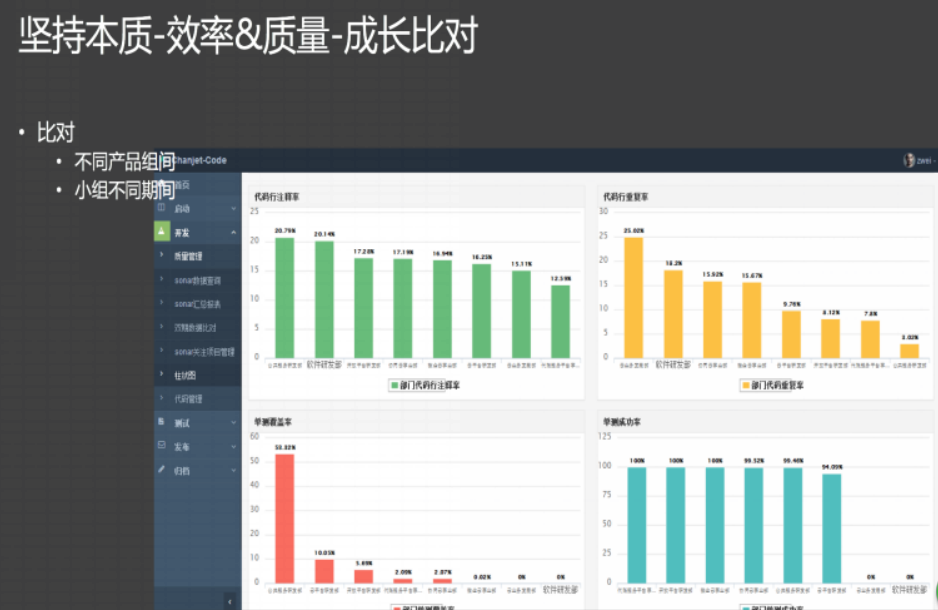
Task: Click the arrow icon beside 柱状图
Action: click(x=162, y=374)
